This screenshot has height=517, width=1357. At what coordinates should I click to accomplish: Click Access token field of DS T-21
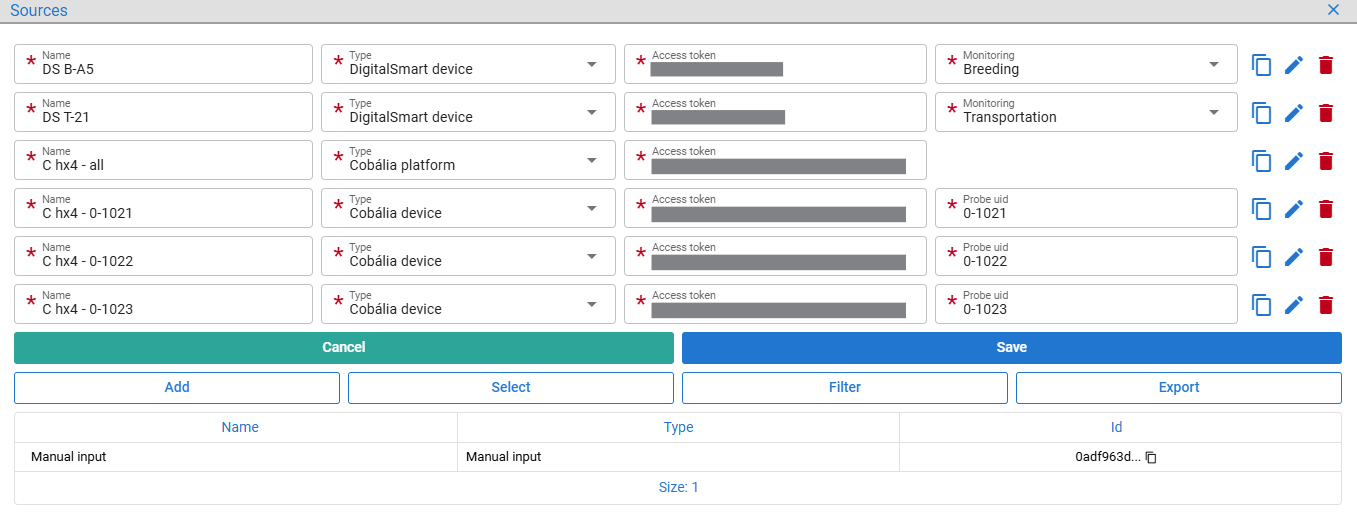[x=775, y=112]
